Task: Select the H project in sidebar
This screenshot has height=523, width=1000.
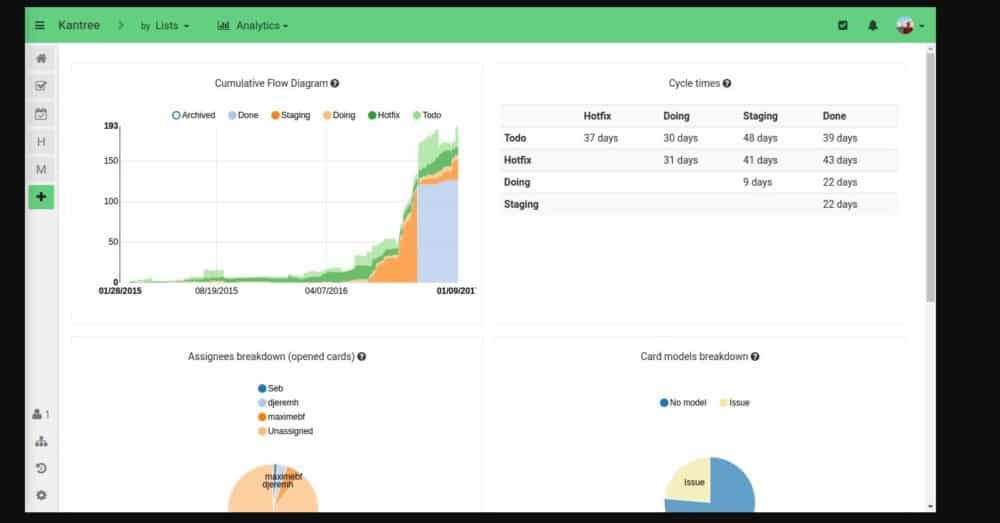Action: 41,142
